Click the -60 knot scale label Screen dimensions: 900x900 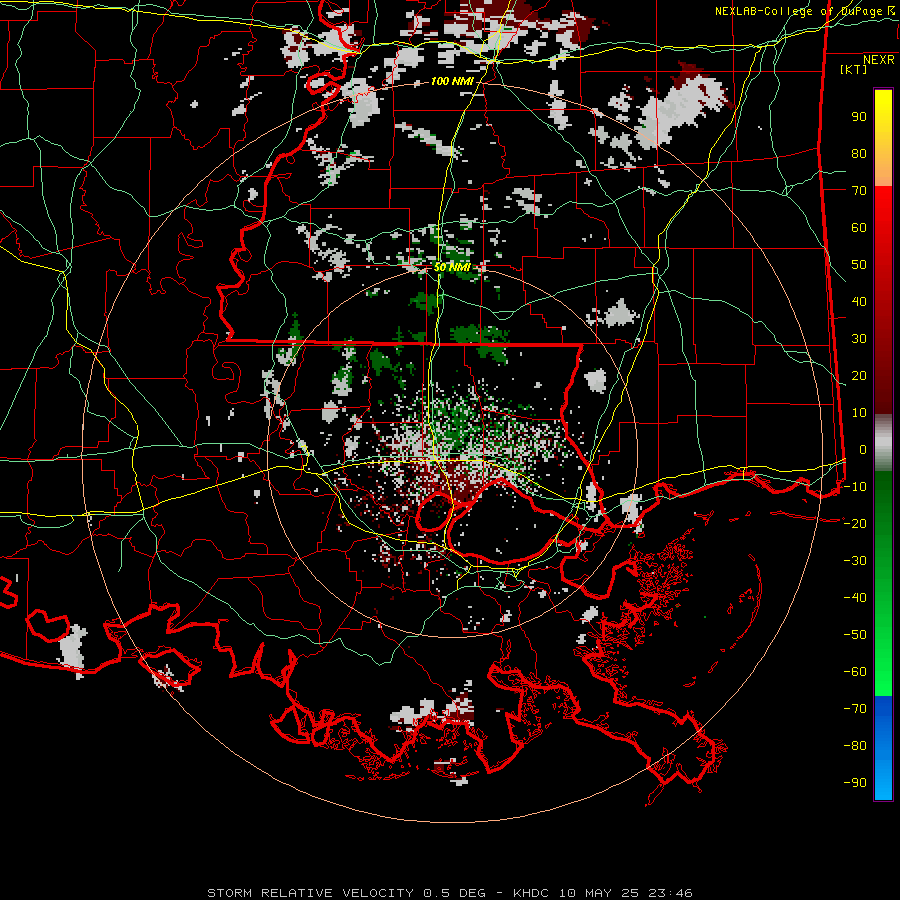855,672
